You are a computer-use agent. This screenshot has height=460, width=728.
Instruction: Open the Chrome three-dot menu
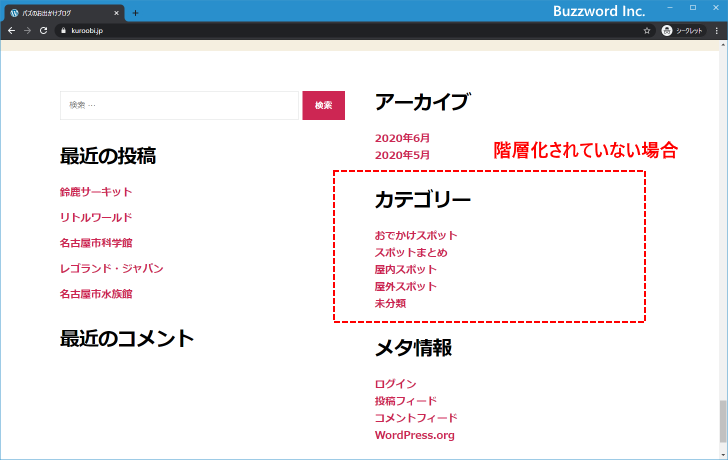click(x=717, y=31)
